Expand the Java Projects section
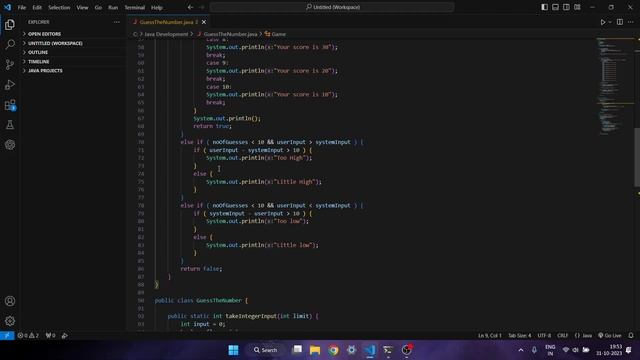The image size is (640, 360). pyautogui.click(x=73, y=71)
